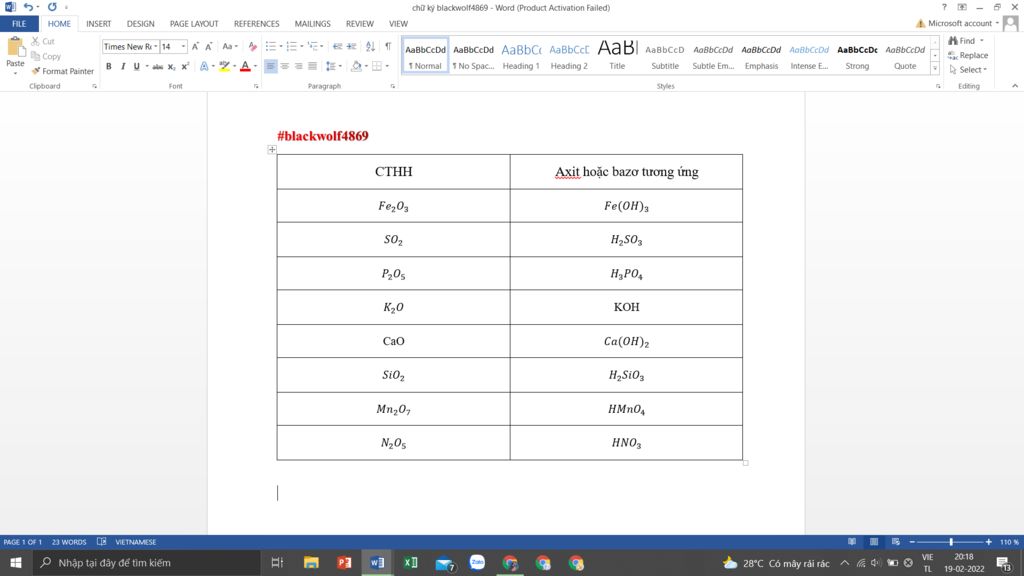This screenshot has width=1024, height=576.
Task: Switch to the PAGE LAYOUT tab
Action: pos(194,24)
